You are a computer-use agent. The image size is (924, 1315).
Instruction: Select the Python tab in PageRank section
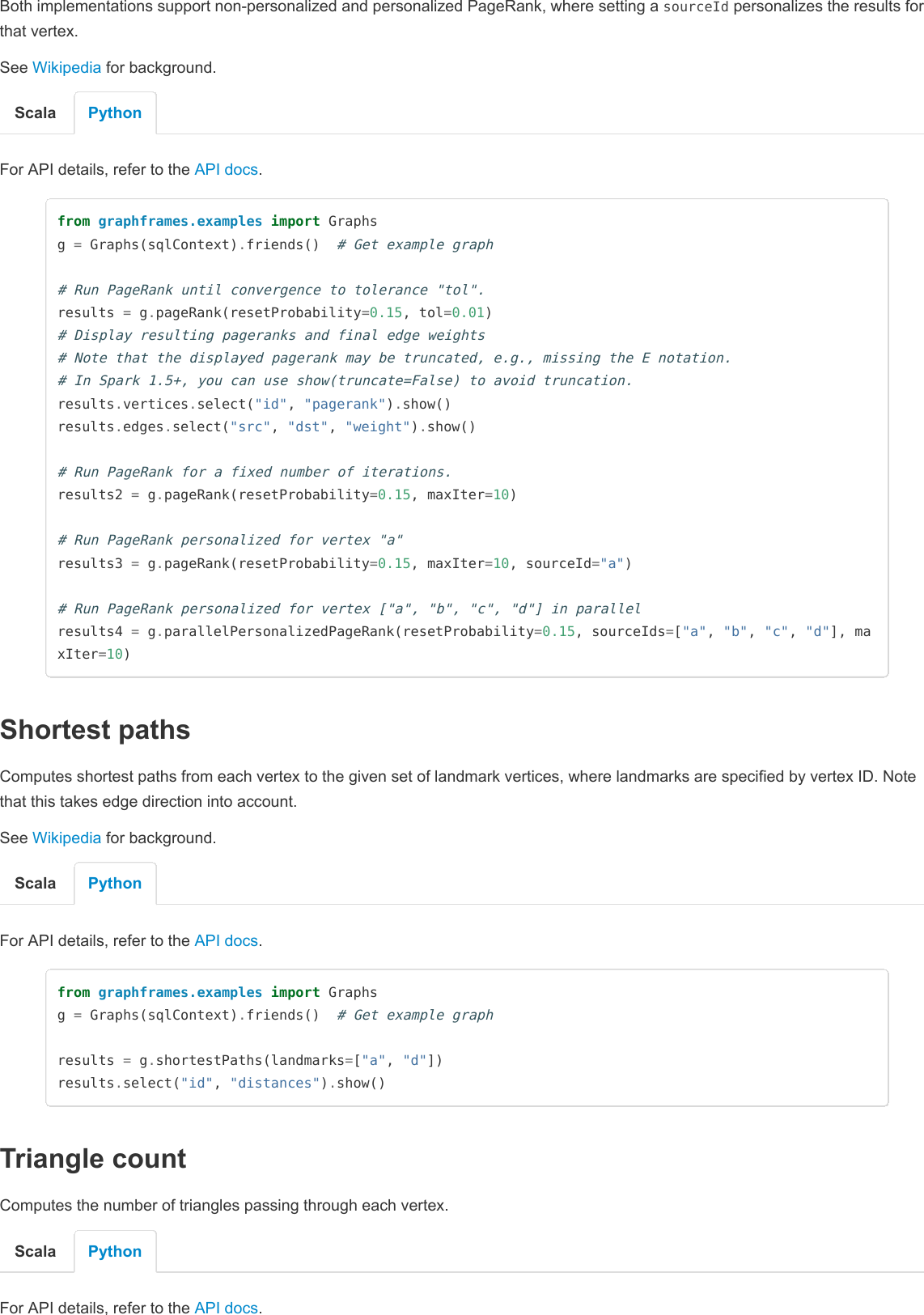coord(115,112)
